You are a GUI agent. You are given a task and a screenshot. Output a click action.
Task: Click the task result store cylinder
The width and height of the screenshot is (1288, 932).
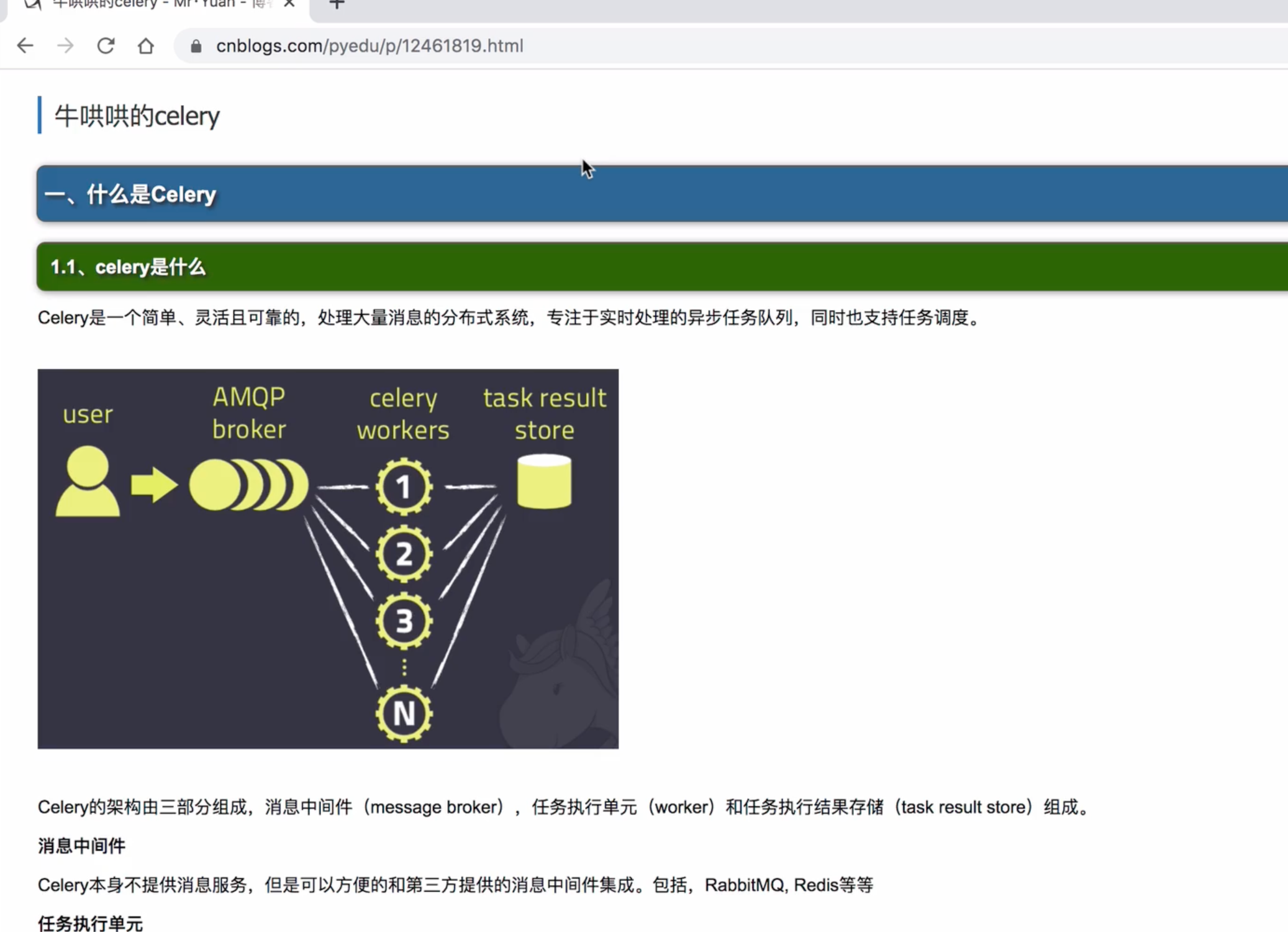544,482
